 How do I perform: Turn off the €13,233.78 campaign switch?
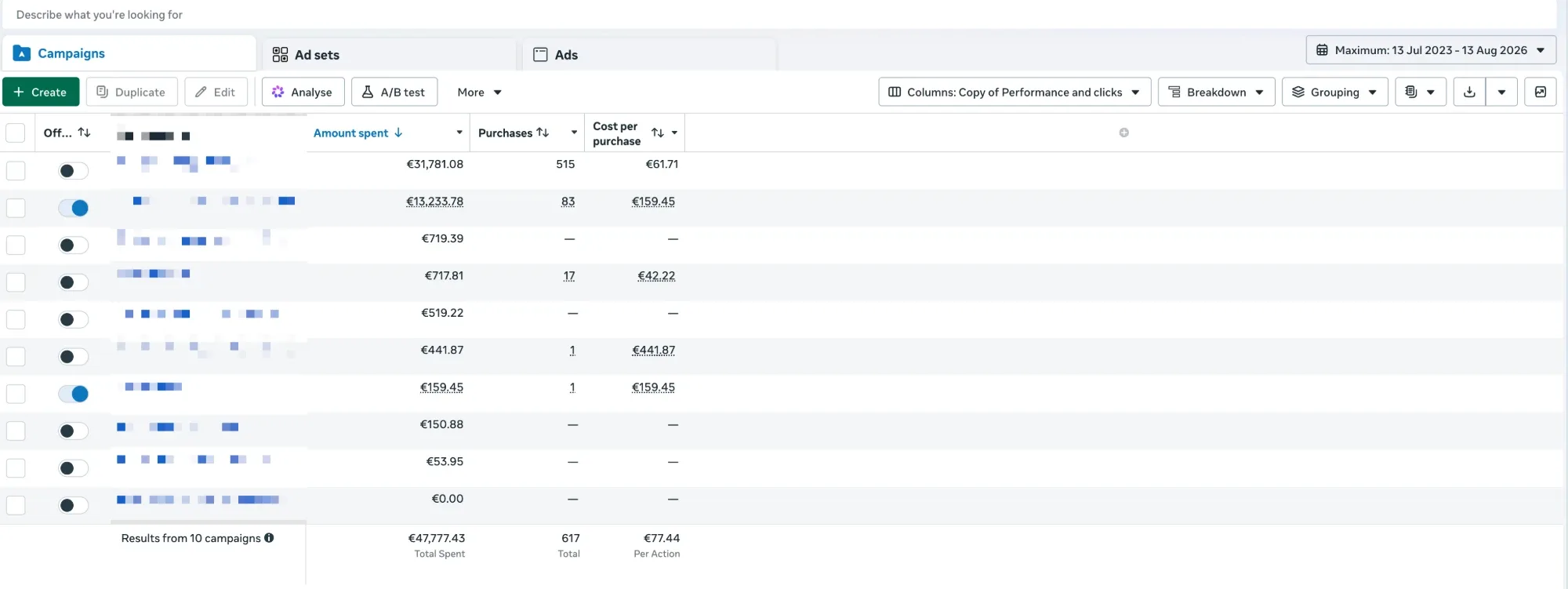[x=74, y=208]
